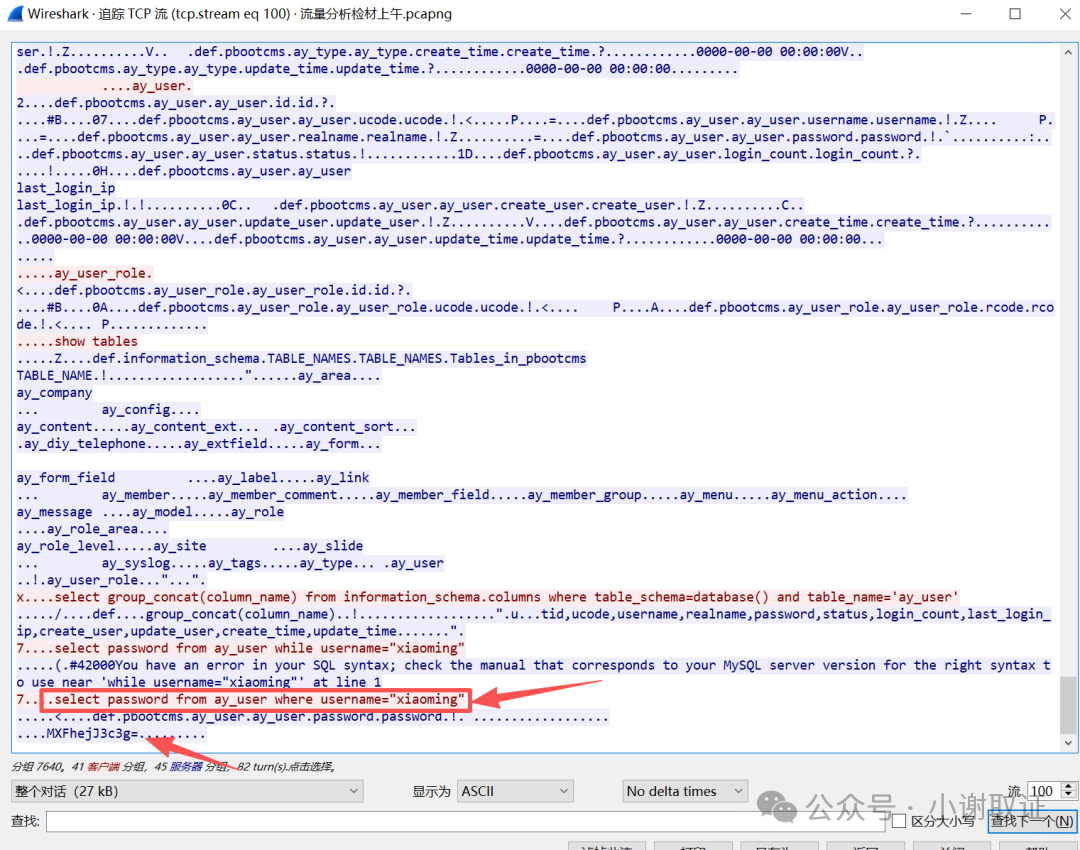Click the Wireshark icon in the title bar
Viewport: 1080px width, 850px height.
pyautogui.click(x=14, y=14)
